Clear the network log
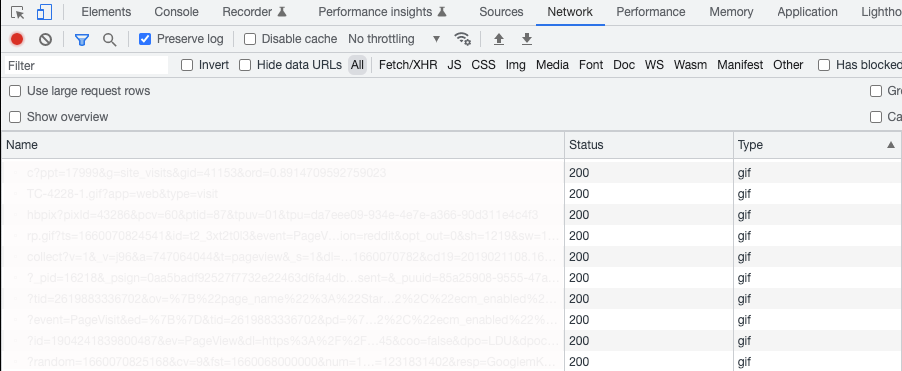902x371 pixels. pyautogui.click(x=45, y=39)
